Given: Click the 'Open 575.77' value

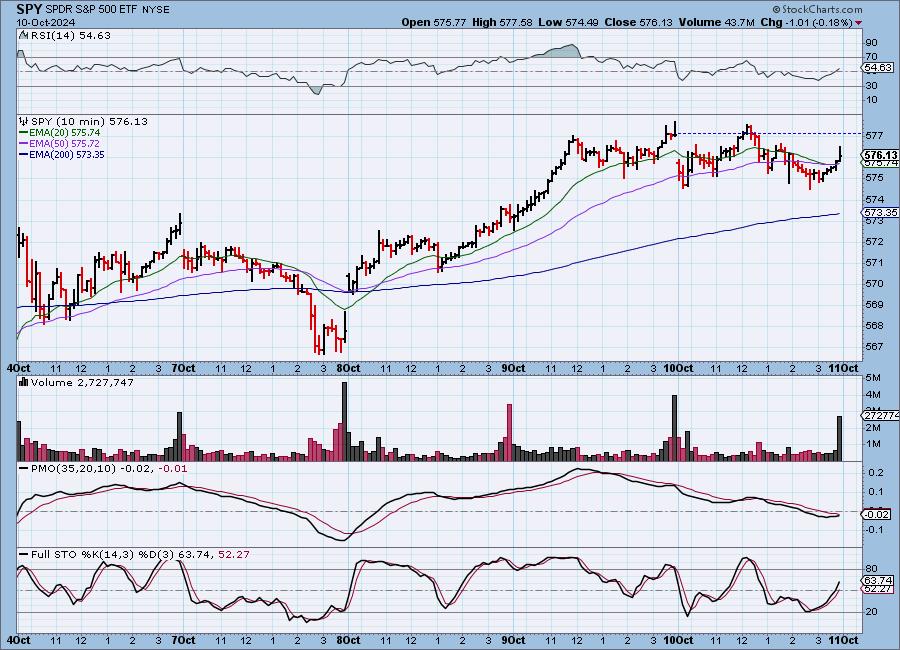Looking at the screenshot, I should pos(433,22).
